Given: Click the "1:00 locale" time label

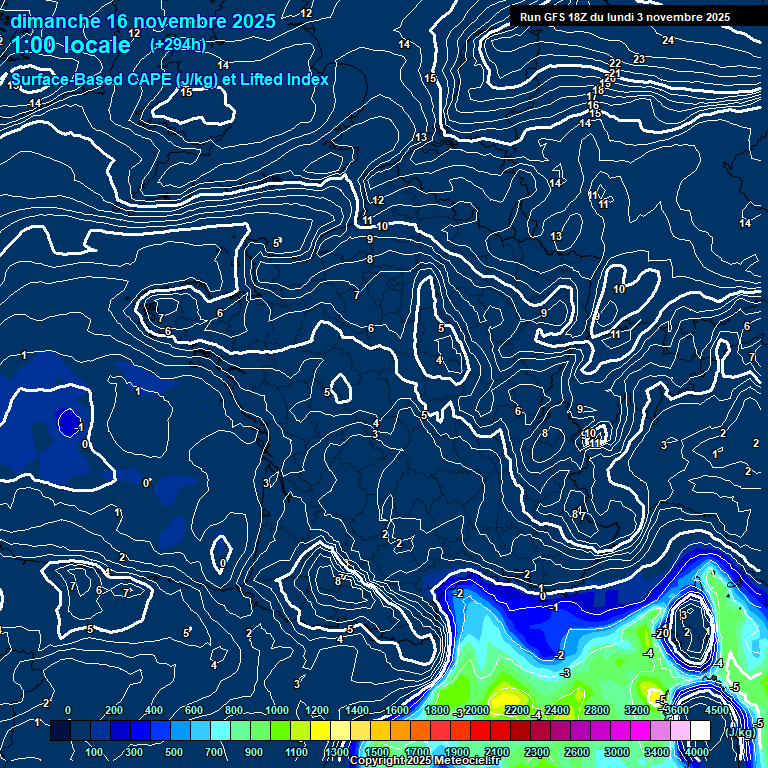Looking at the screenshot, I should 71,45.
